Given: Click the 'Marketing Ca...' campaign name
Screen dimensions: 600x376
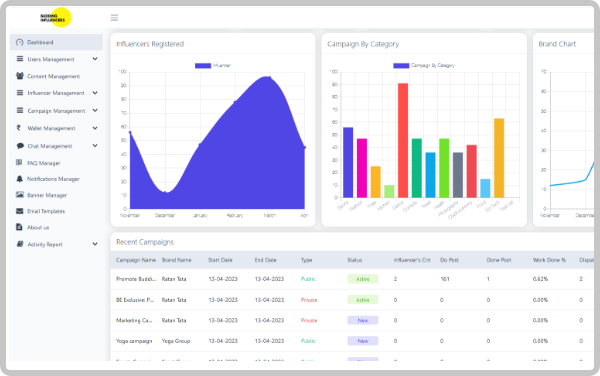Looking at the screenshot, I should point(134,320).
